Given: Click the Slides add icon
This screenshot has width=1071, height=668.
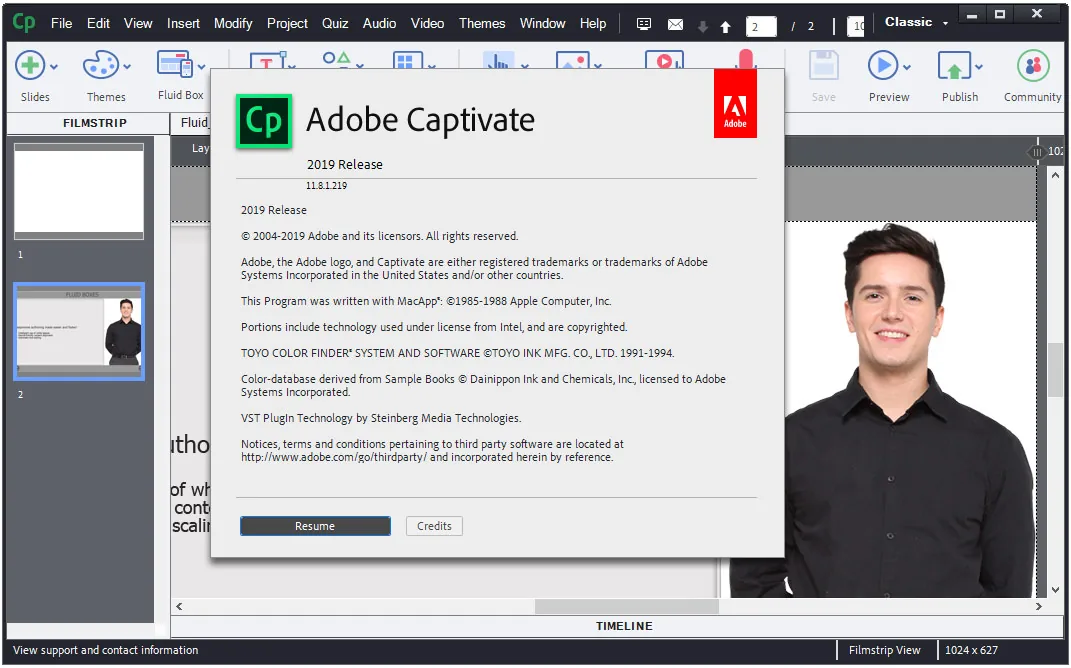Looking at the screenshot, I should pyautogui.click(x=29, y=66).
